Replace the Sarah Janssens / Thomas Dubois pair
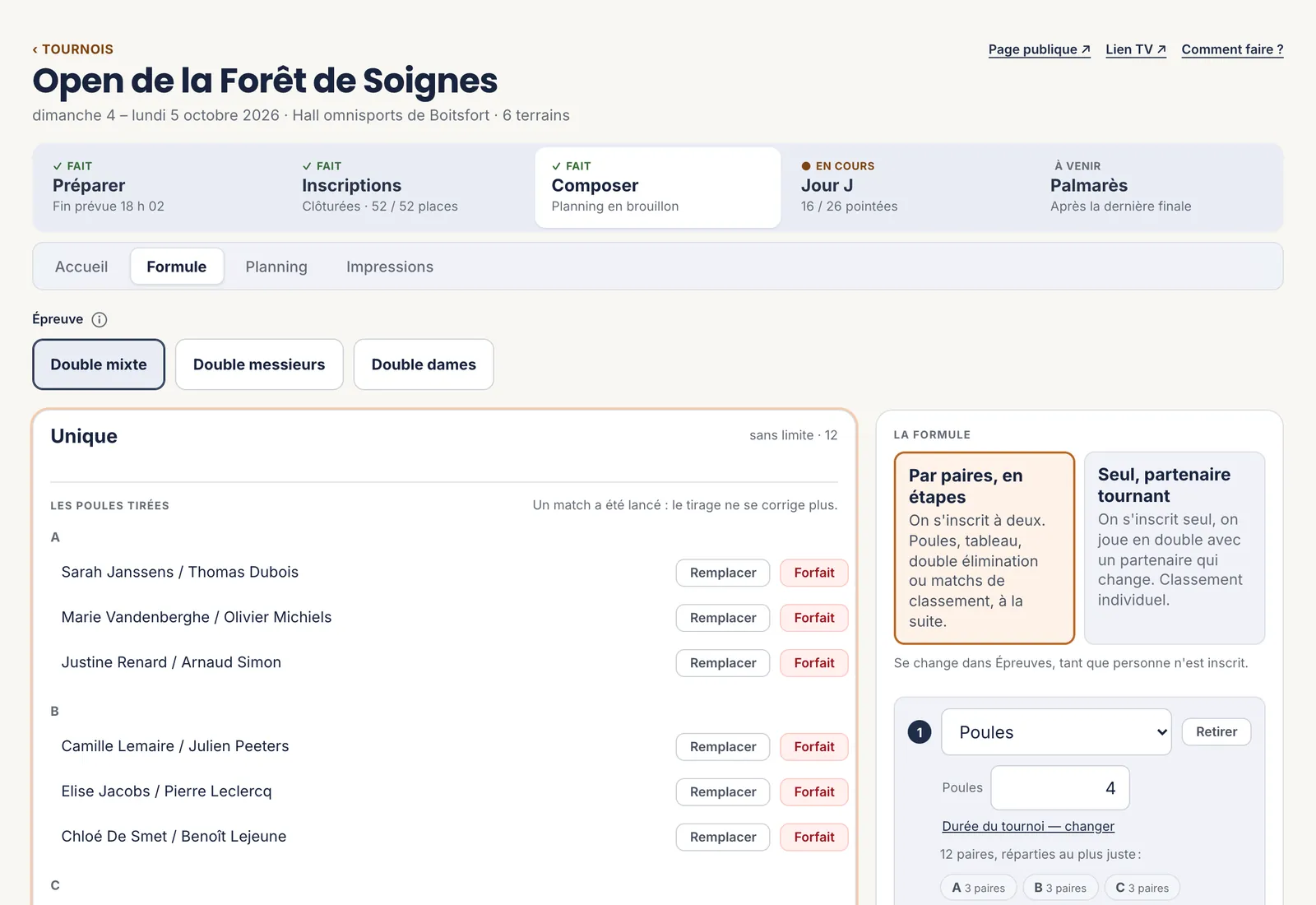Image resolution: width=1316 pixels, height=905 pixels. (723, 573)
